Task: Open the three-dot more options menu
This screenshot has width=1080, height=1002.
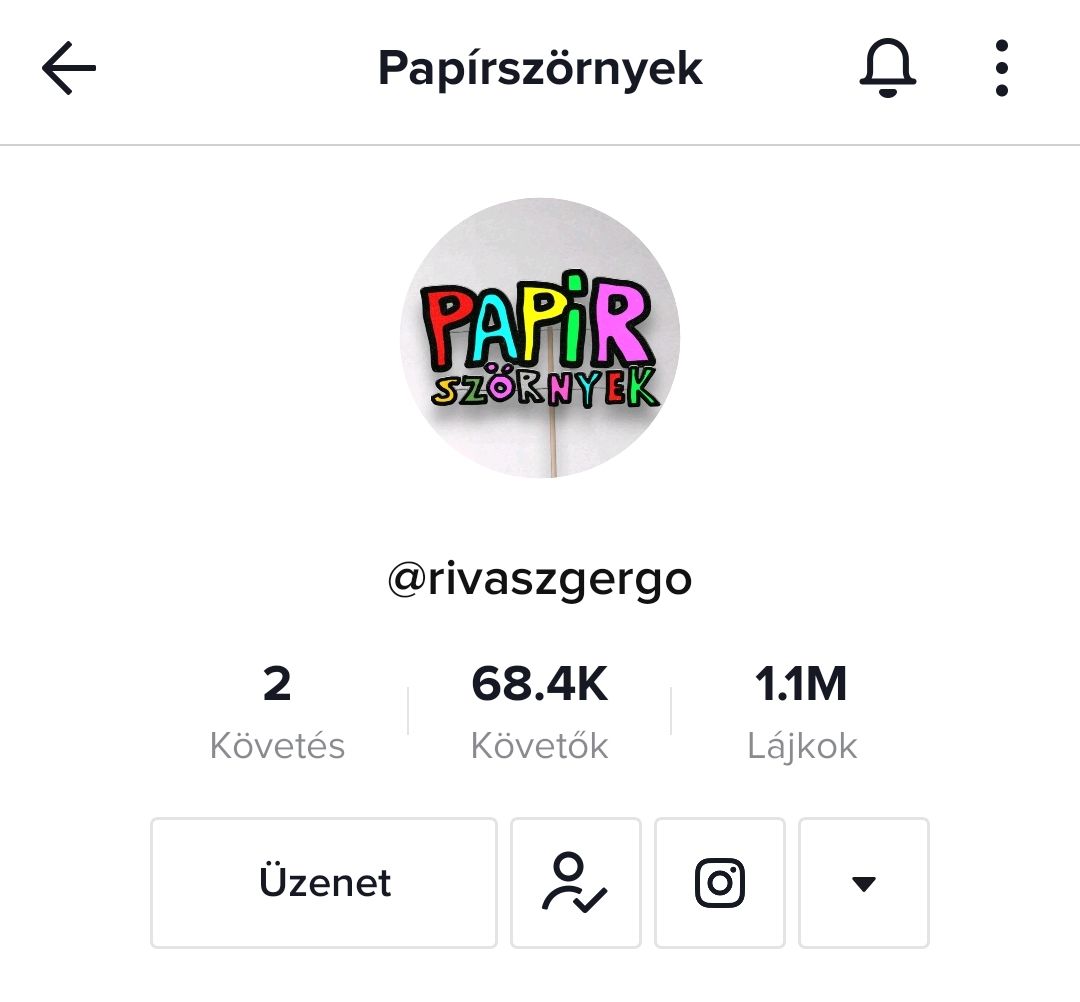Action: [x=1002, y=67]
